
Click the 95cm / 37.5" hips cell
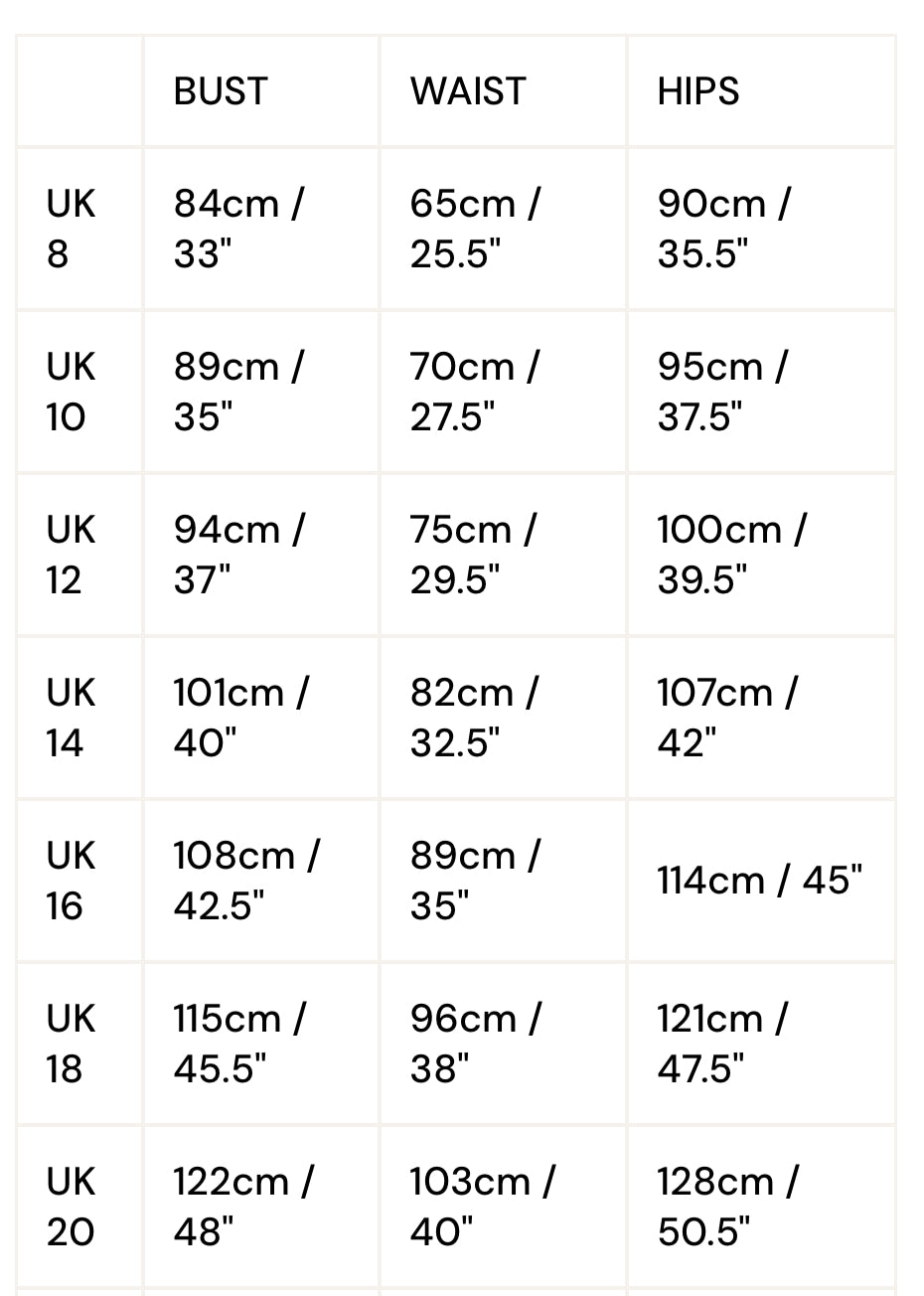pyautogui.click(x=722, y=392)
